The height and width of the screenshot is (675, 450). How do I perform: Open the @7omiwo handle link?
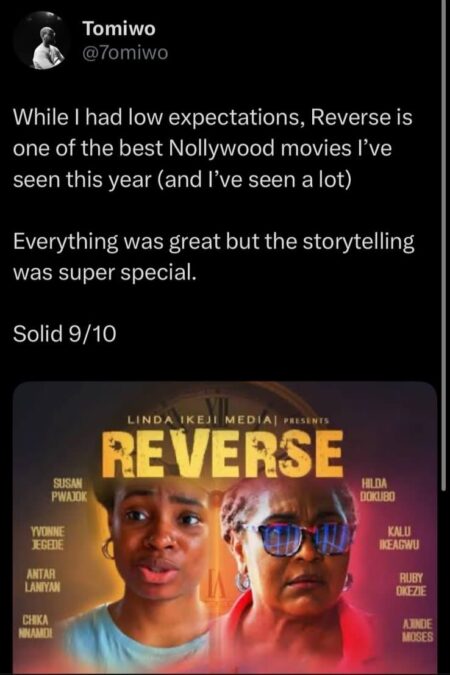point(125,53)
